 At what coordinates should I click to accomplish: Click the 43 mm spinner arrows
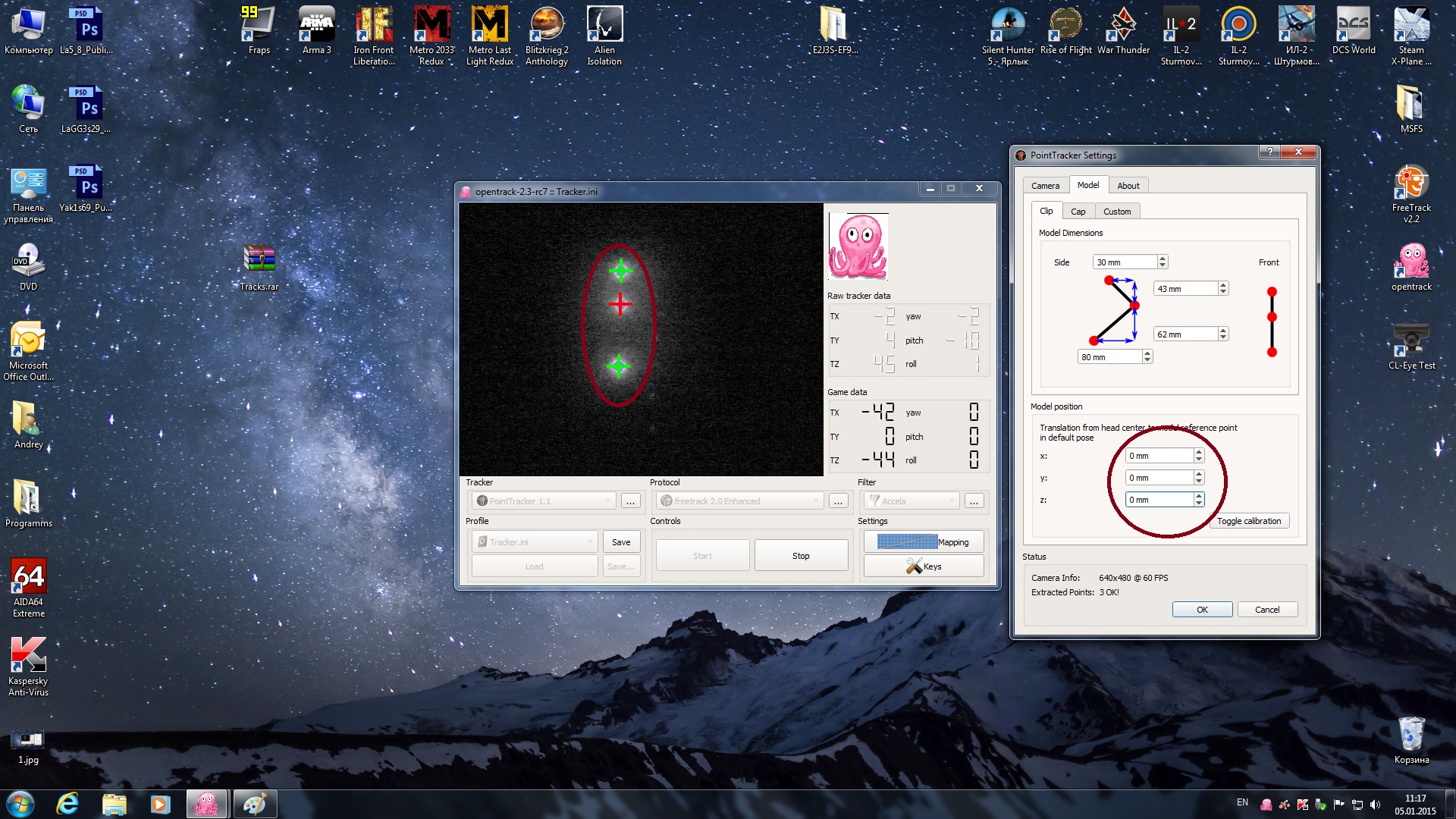click(x=1223, y=289)
